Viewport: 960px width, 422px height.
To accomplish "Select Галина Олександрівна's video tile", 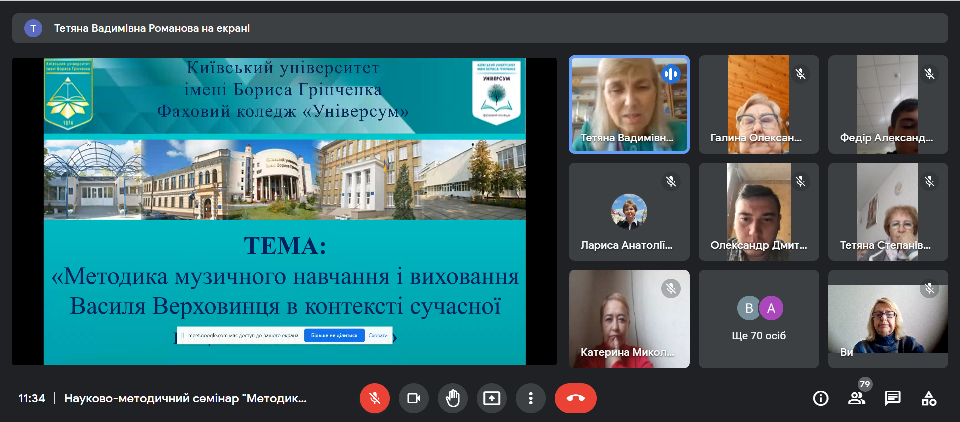I will (759, 104).
